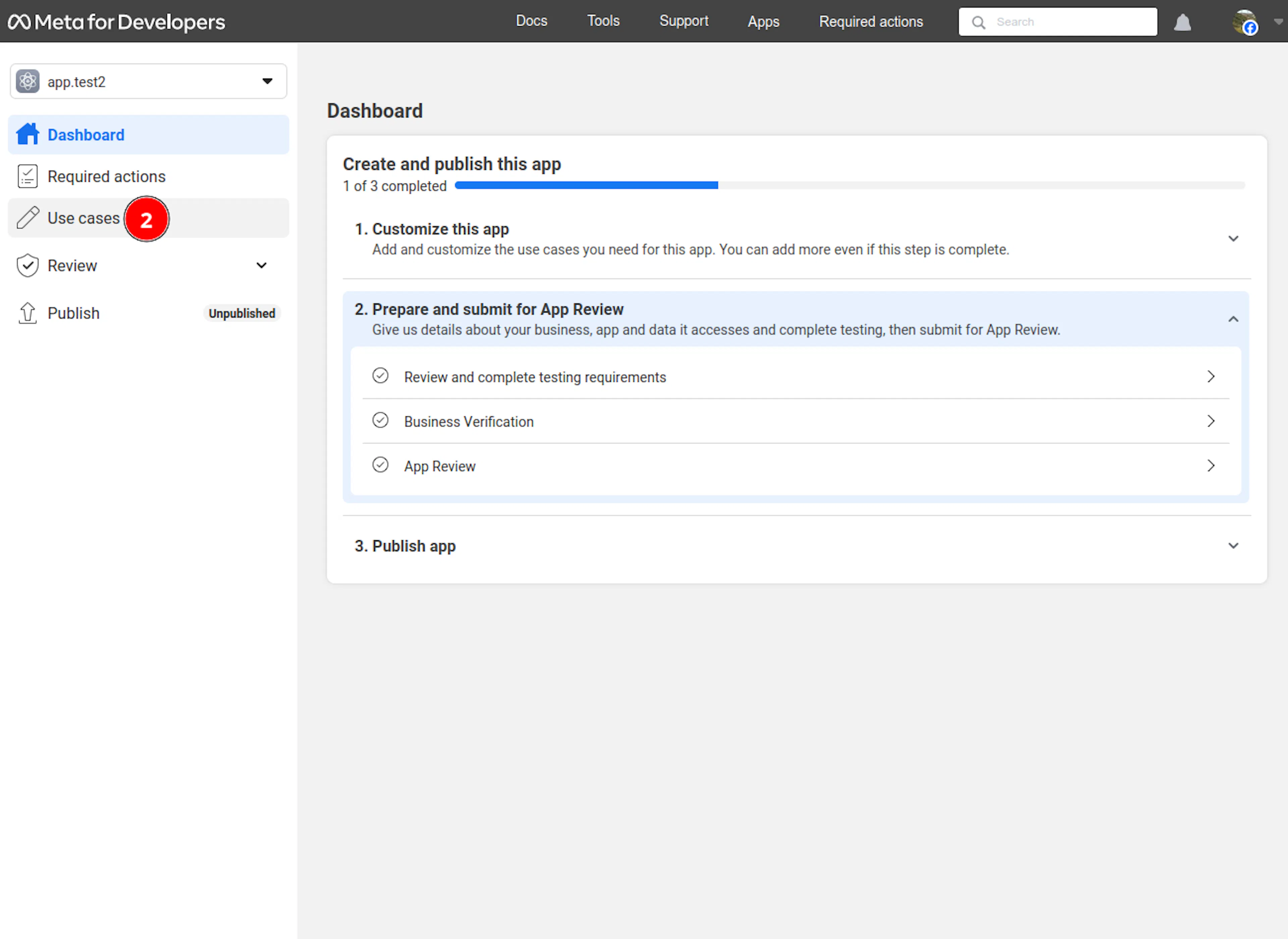The width and height of the screenshot is (1288, 939).
Task: Open Use cases in the sidebar
Action: (x=148, y=218)
